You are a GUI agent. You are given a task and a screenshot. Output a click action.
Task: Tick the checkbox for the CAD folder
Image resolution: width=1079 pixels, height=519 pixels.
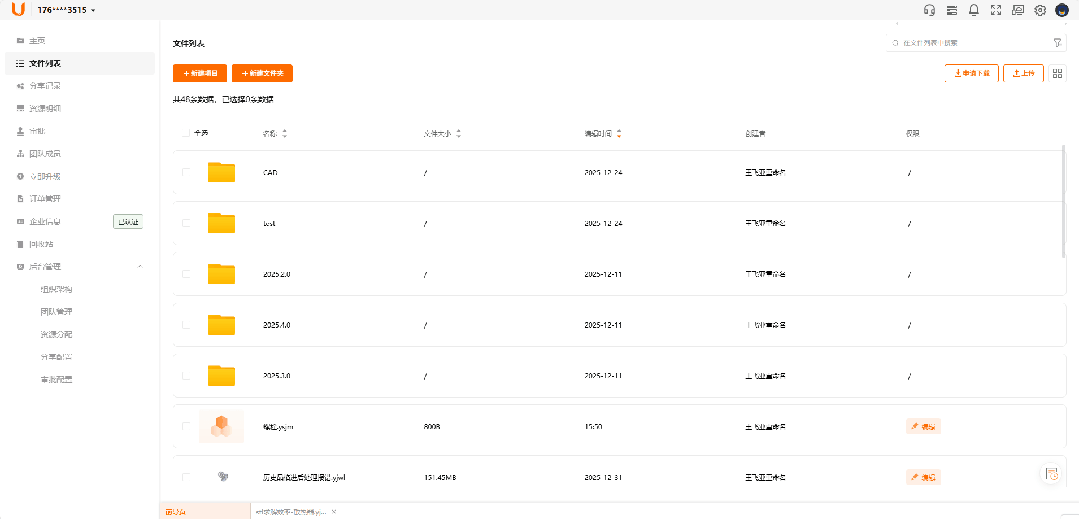pos(185,172)
